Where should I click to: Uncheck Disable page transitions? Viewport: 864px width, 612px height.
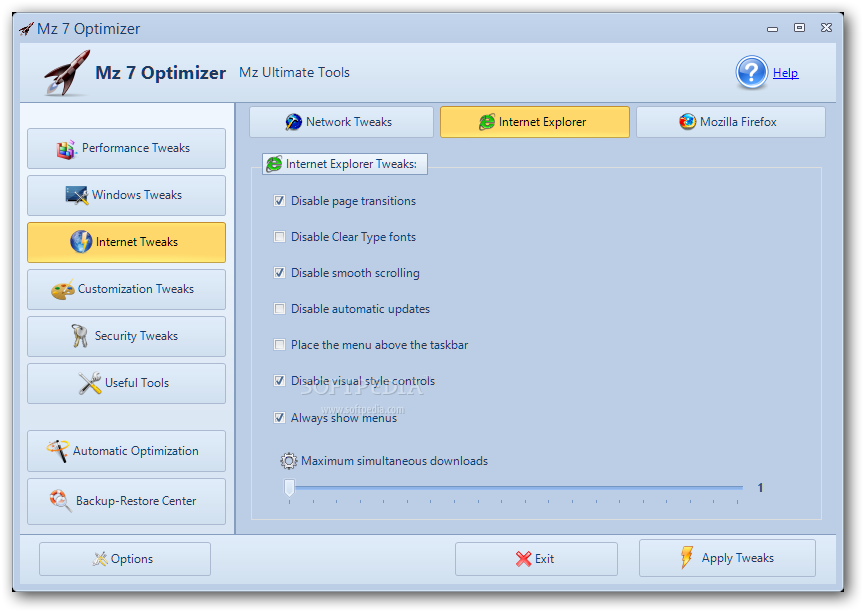pyautogui.click(x=280, y=201)
